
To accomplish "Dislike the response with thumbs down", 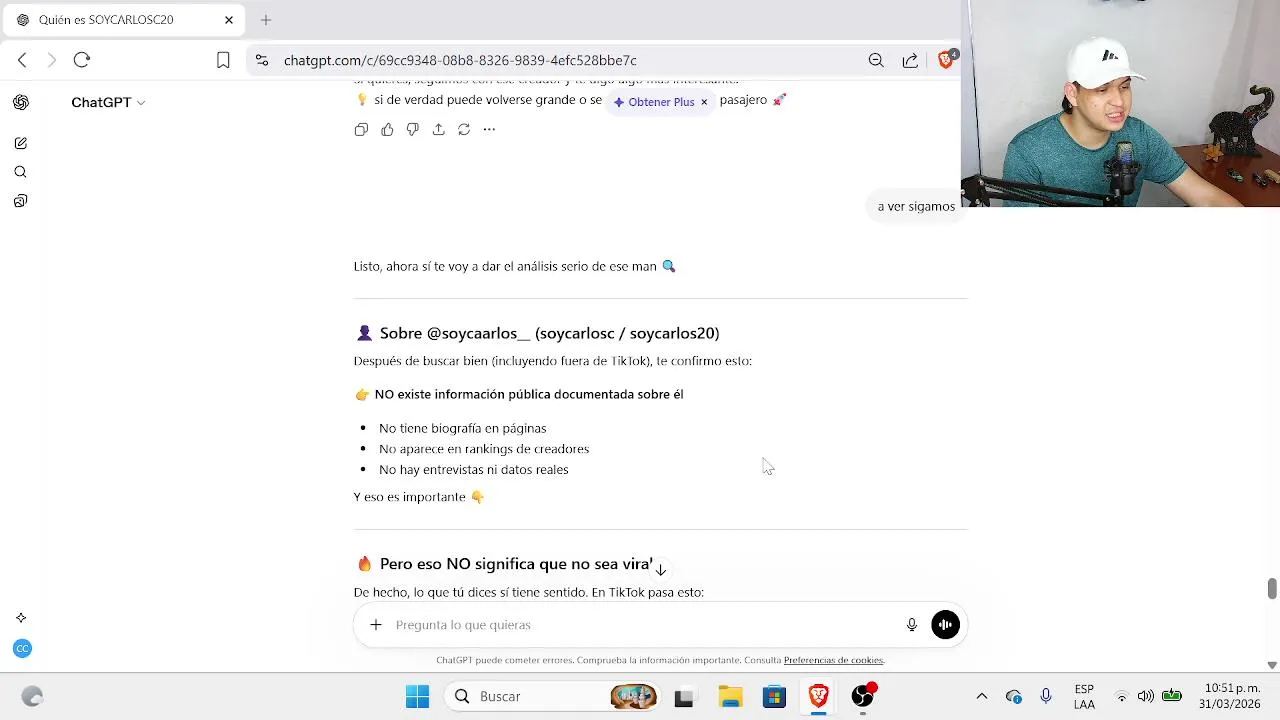I will click(412, 129).
